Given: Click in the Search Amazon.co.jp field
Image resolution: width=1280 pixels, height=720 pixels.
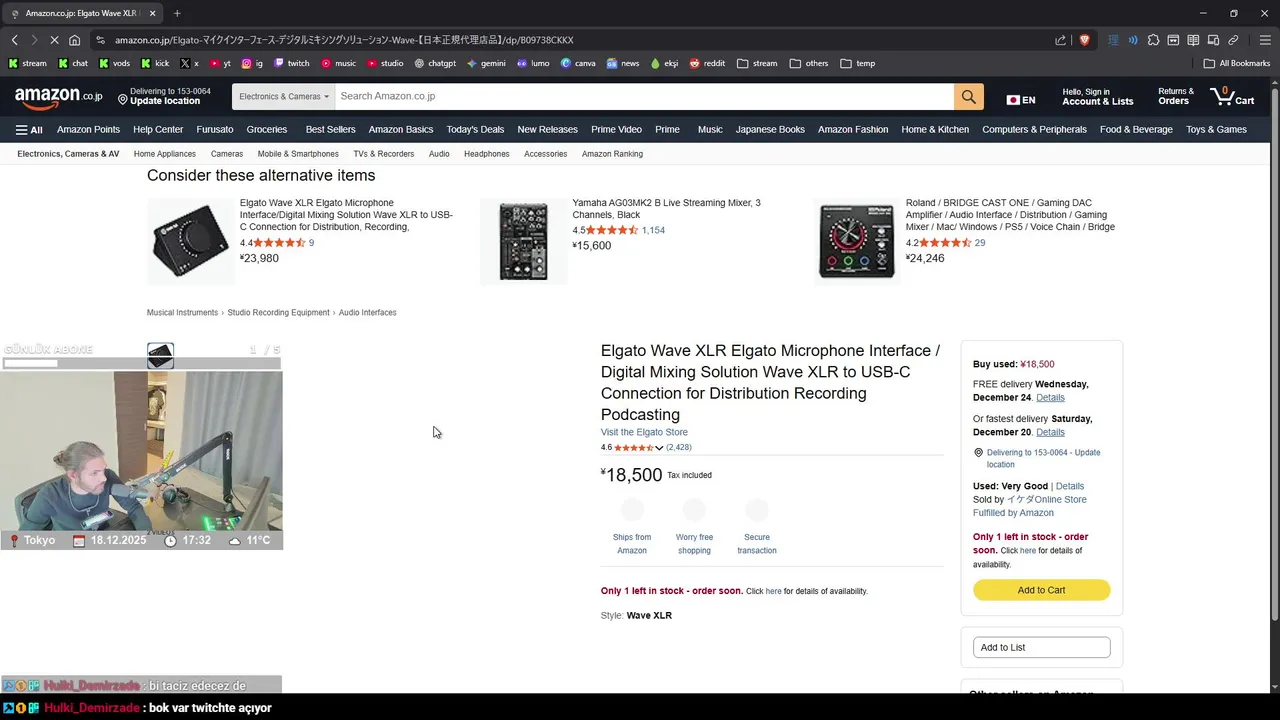Looking at the screenshot, I should click(x=645, y=96).
